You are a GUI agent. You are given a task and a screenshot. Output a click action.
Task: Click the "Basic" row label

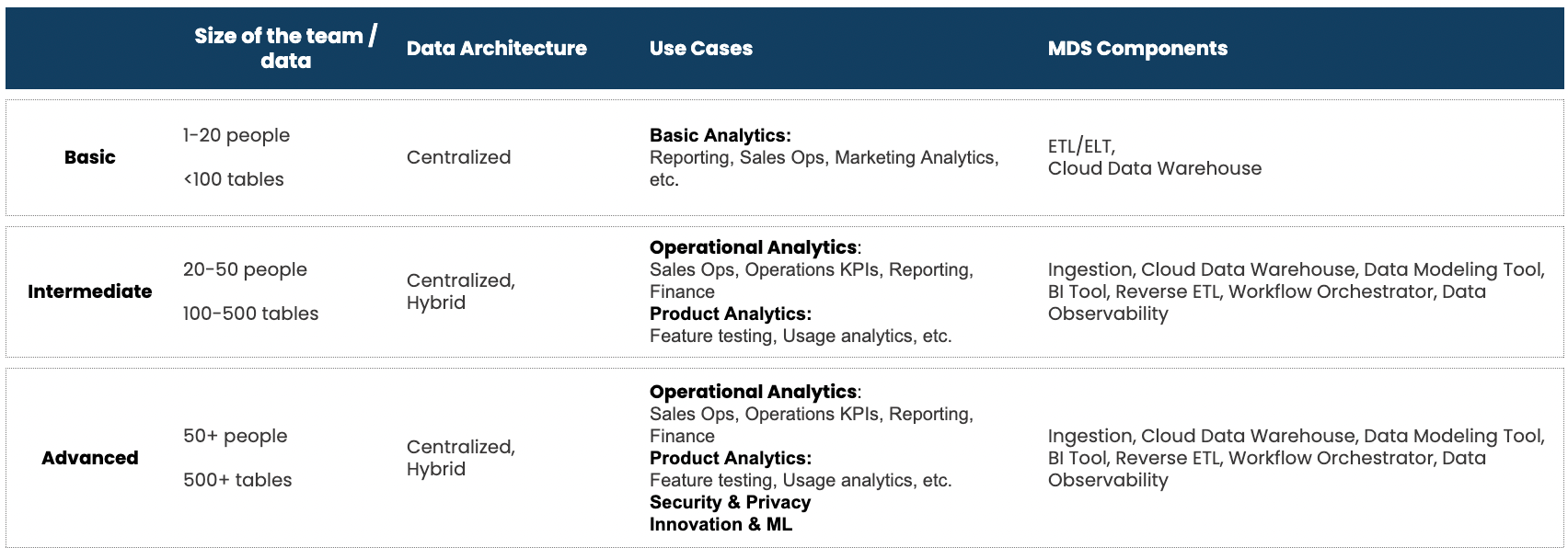click(90, 157)
